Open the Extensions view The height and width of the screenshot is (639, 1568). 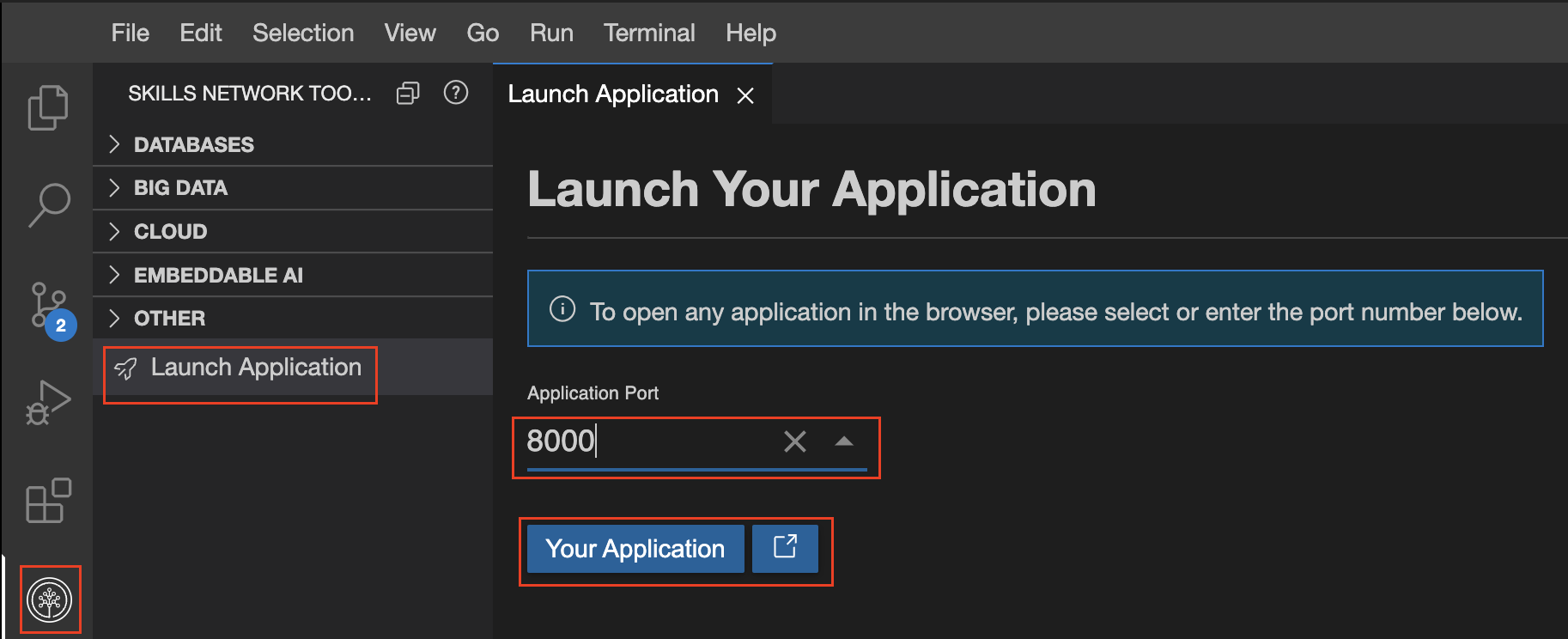coord(48,500)
